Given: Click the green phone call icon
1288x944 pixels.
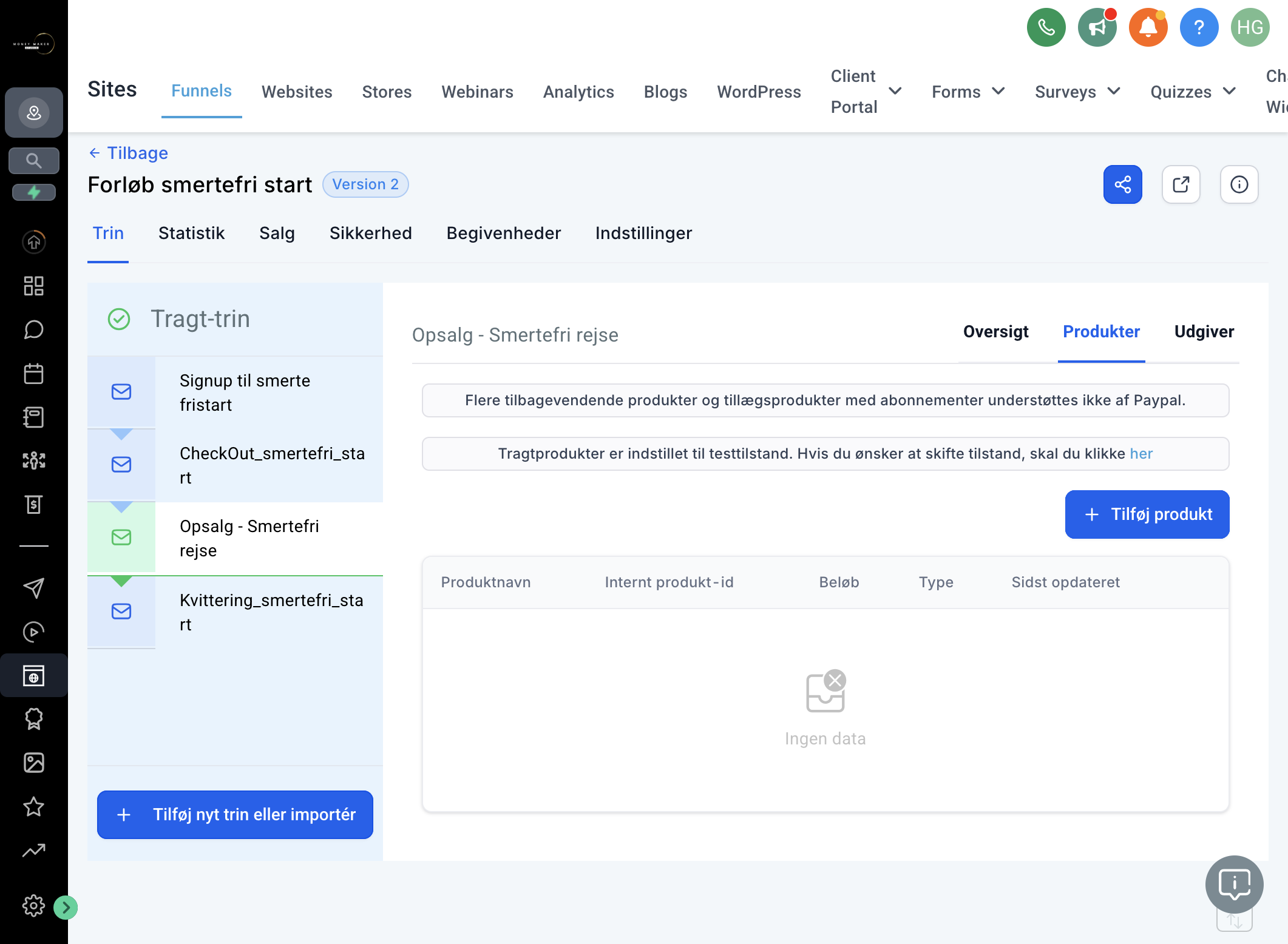Looking at the screenshot, I should [x=1046, y=27].
